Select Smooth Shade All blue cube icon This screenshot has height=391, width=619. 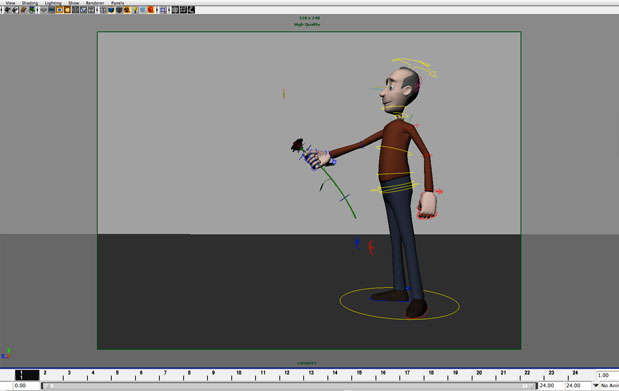click(111, 10)
